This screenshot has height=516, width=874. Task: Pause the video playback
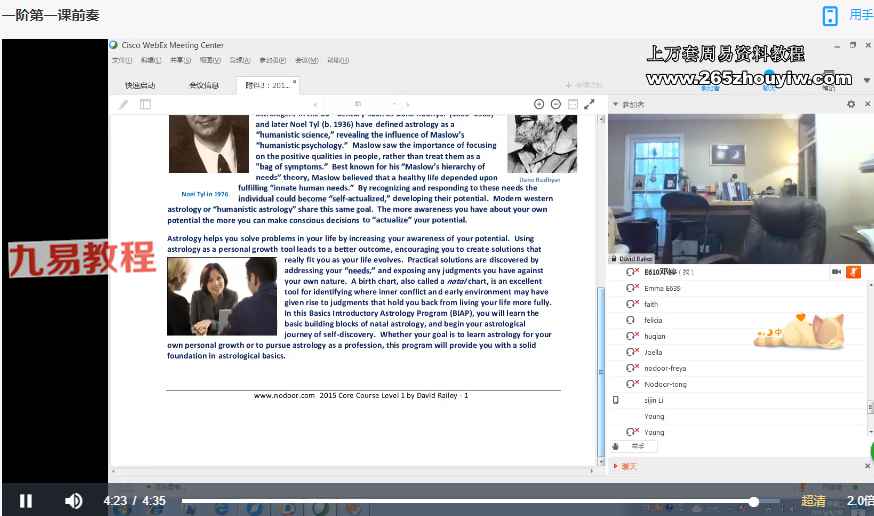click(x=26, y=501)
